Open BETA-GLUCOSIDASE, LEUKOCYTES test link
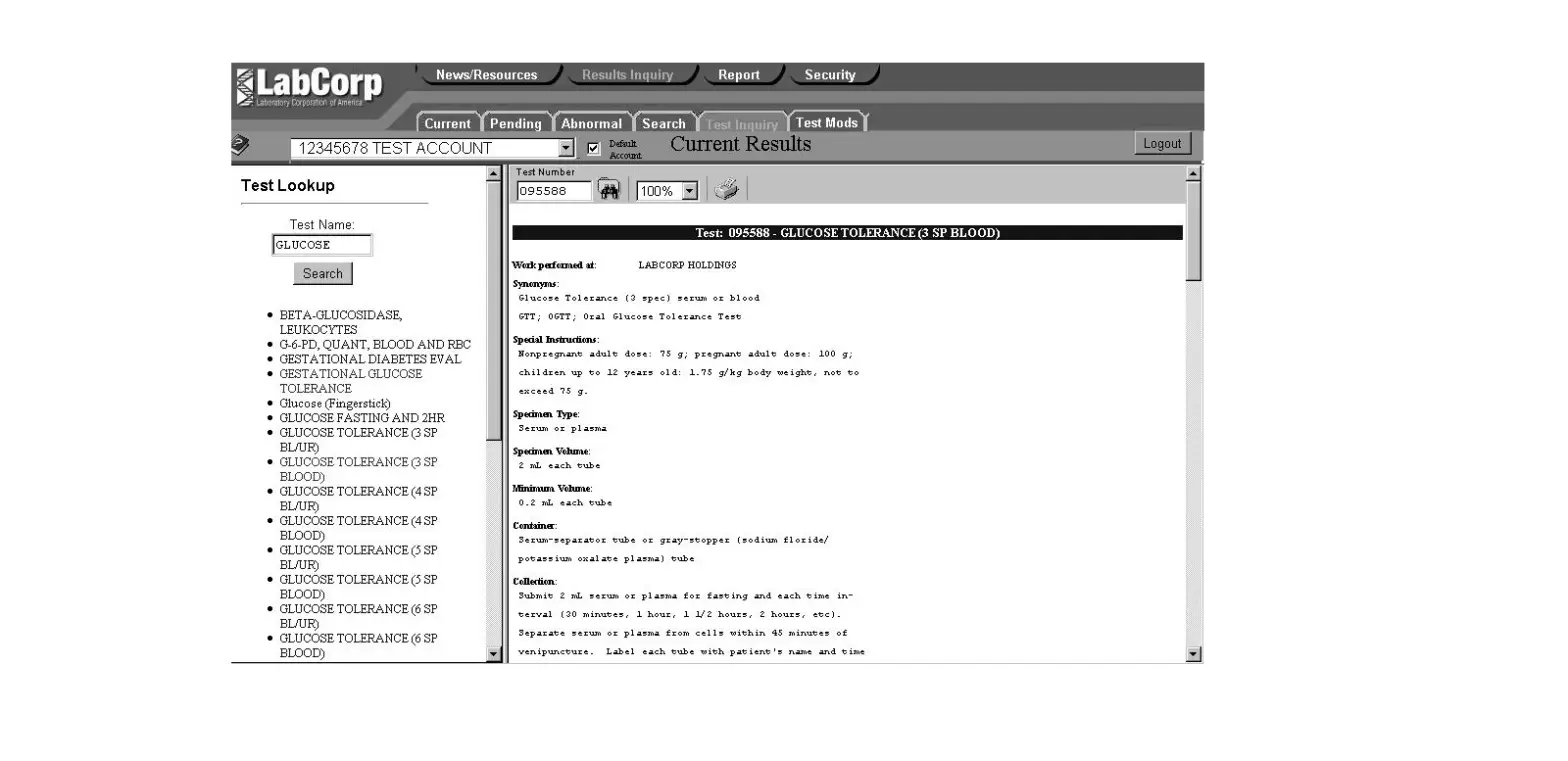Screen dimensions: 1568x761 (x=340, y=322)
